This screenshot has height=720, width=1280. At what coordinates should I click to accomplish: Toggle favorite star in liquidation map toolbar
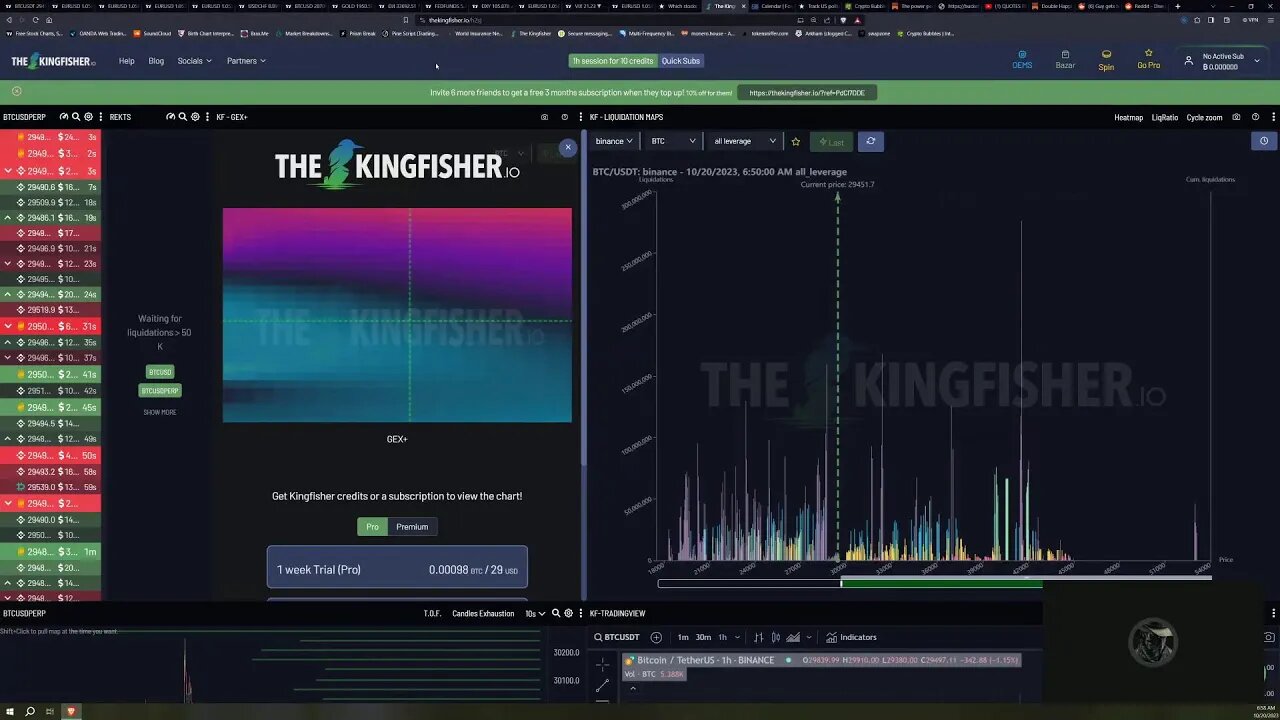(796, 142)
